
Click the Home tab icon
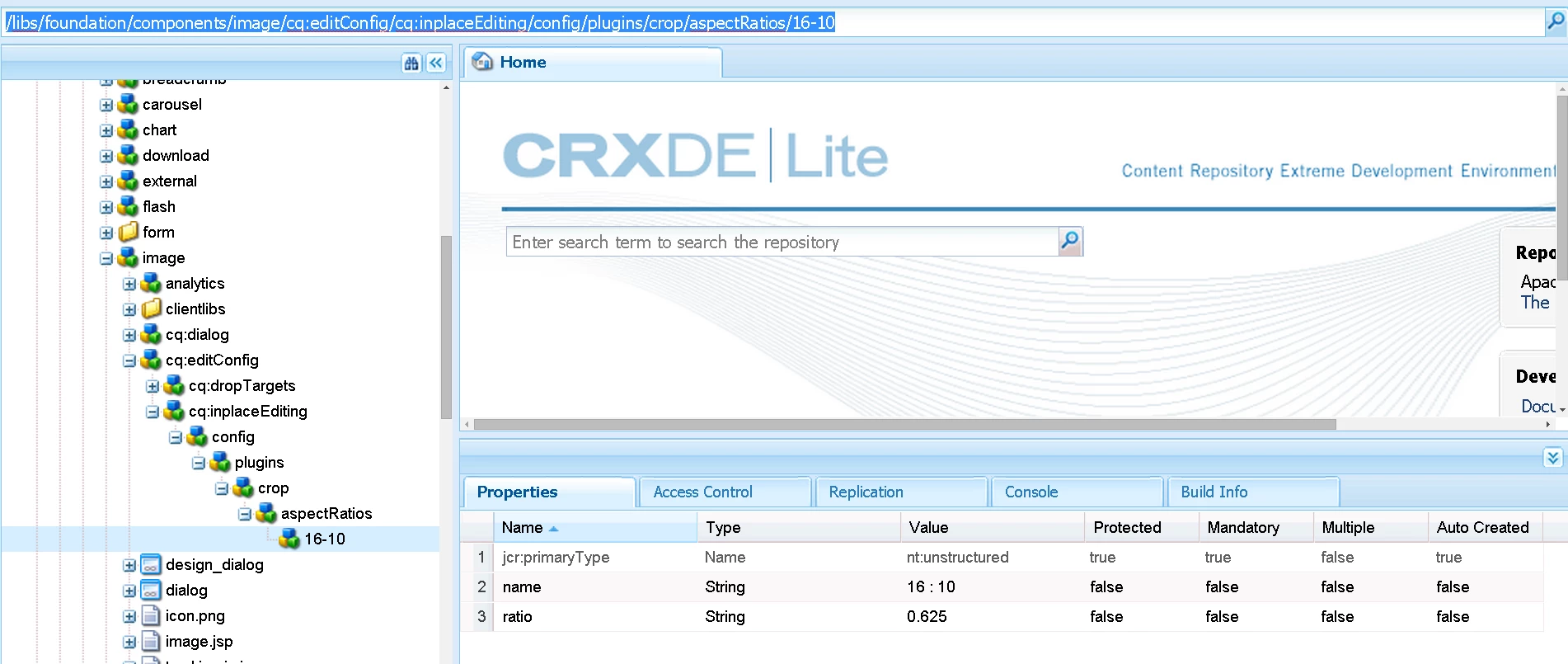(483, 61)
